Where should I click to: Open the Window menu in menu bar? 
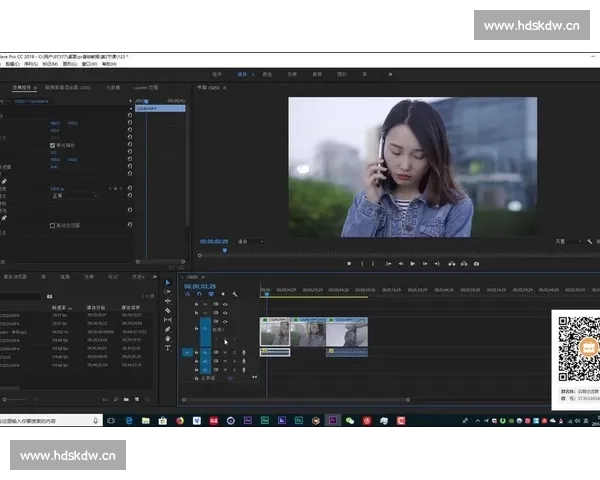pos(89,64)
